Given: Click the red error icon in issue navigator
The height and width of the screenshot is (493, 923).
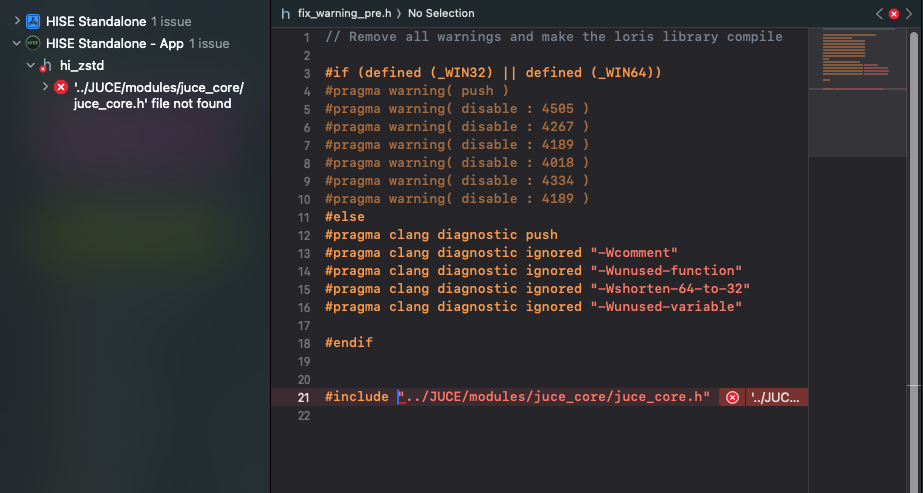Looking at the screenshot, I should point(61,87).
